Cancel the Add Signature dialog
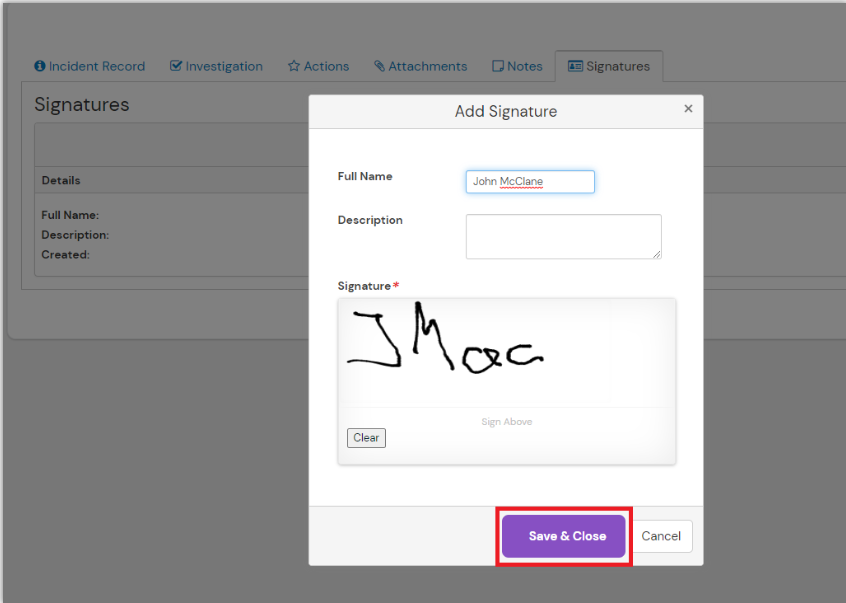 coord(661,536)
